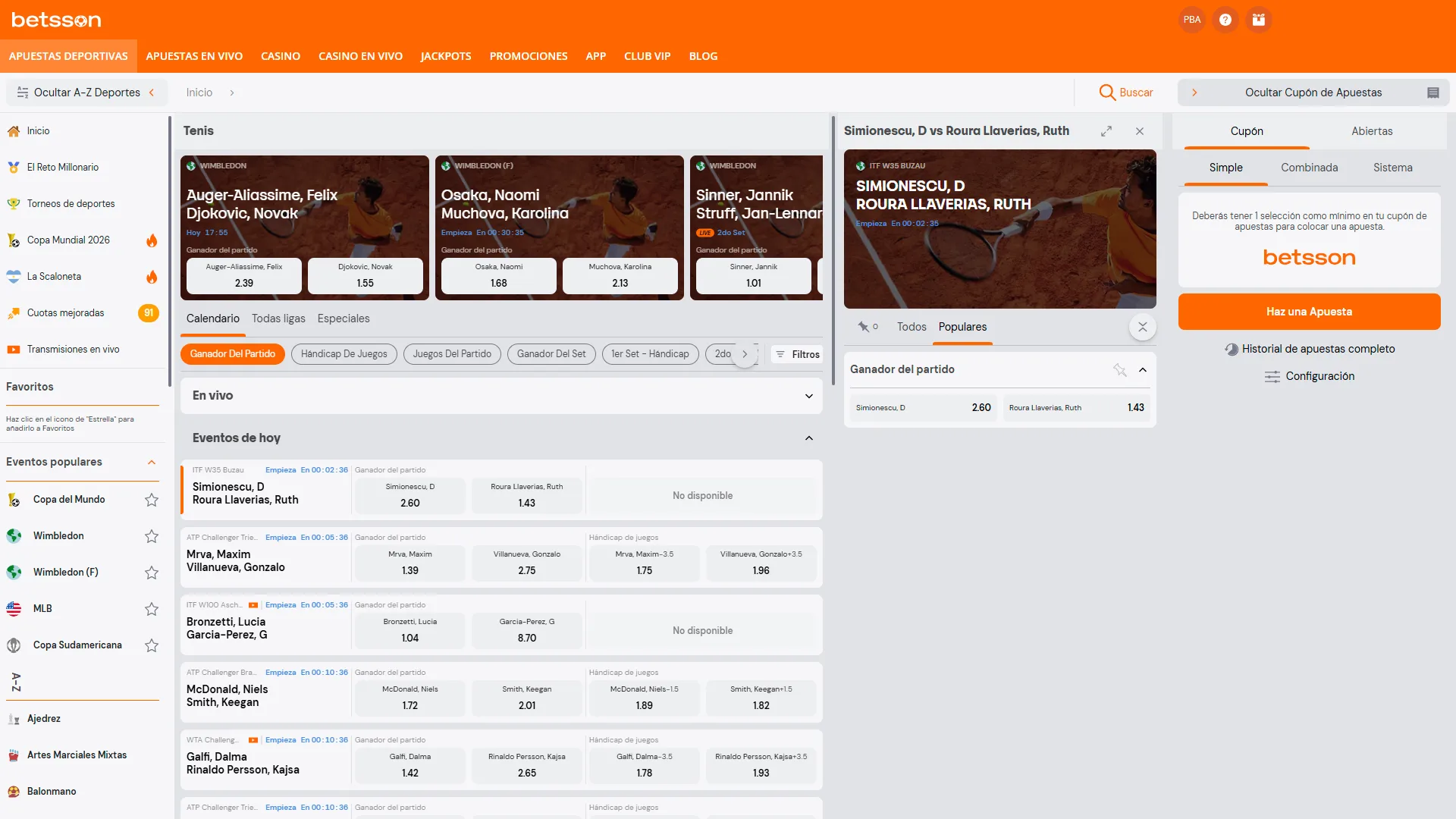Expand the En vivo section
The image size is (1456, 819).
809,396
